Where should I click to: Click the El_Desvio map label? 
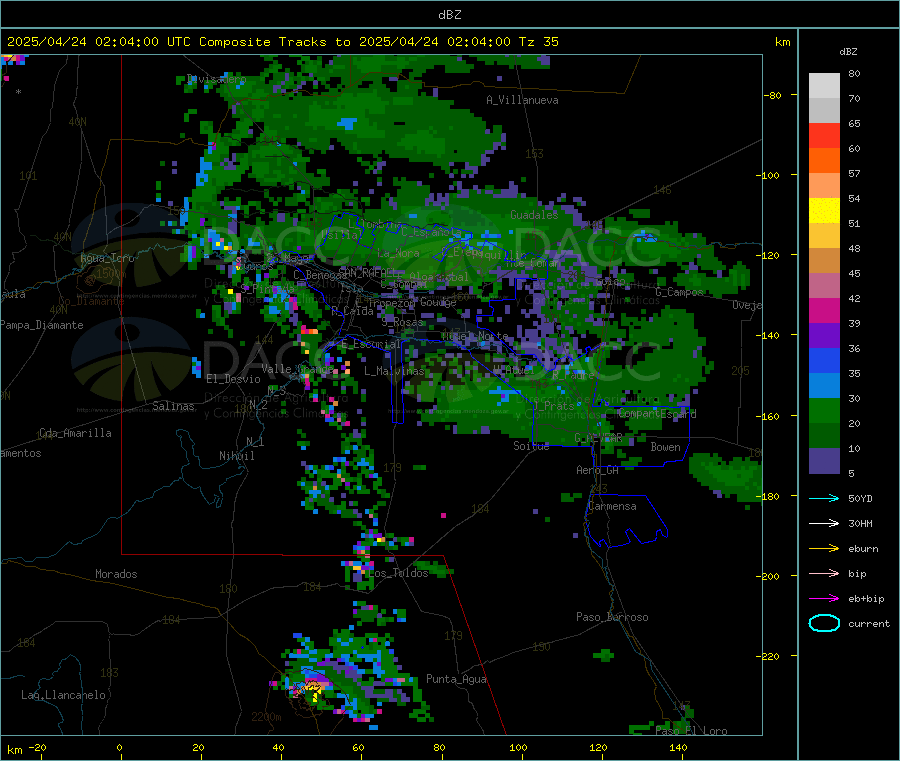click(x=233, y=379)
